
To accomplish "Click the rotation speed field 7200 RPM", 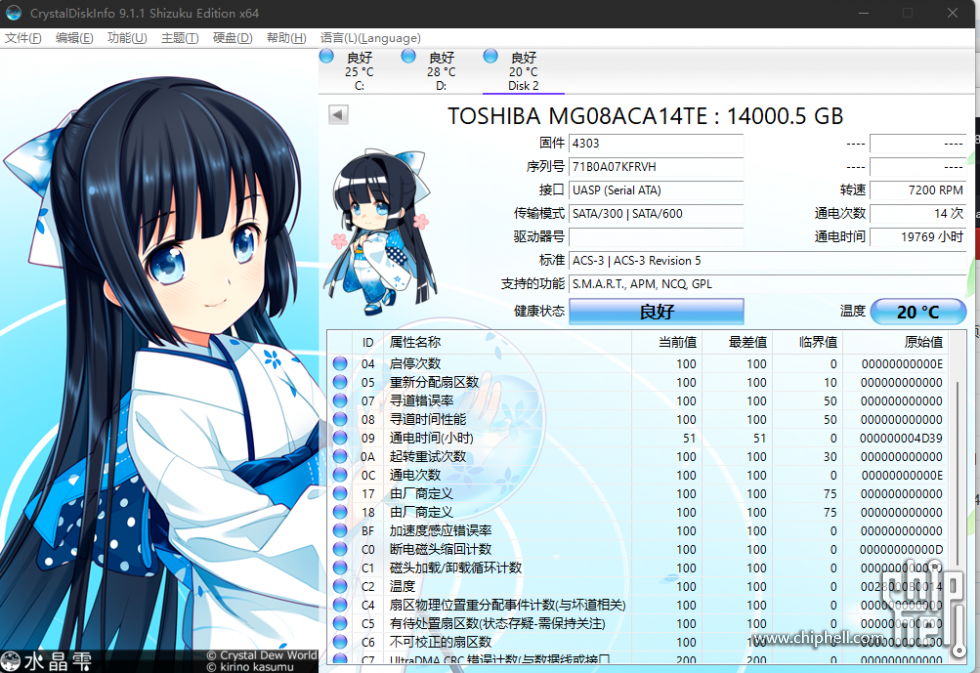I will click(918, 191).
